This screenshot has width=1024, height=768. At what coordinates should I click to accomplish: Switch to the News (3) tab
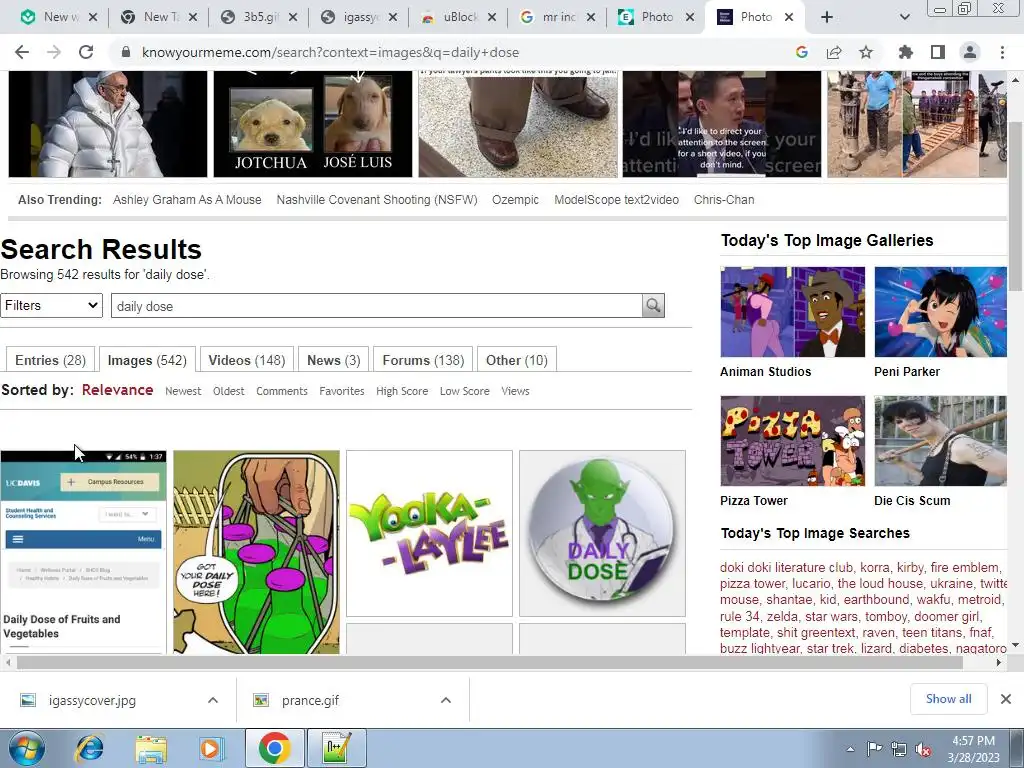[334, 360]
